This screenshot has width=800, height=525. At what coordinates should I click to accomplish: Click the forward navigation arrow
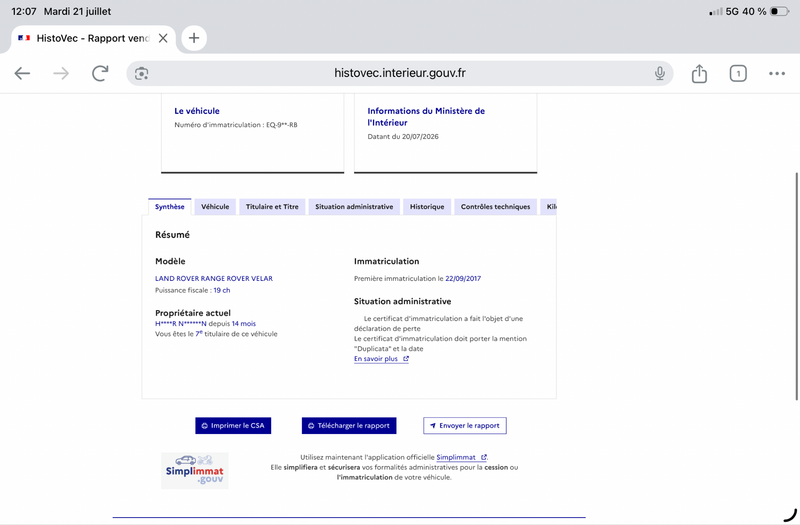[61, 73]
